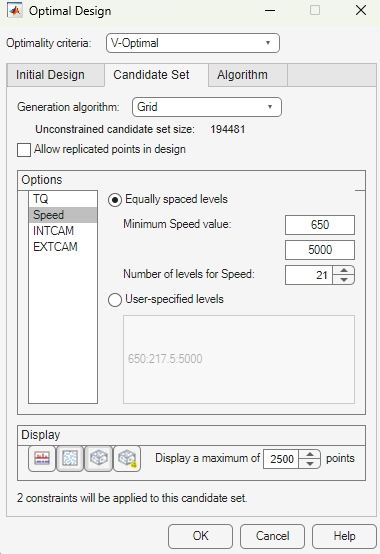The width and height of the screenshot is (380, 554).
Task: Enable Allow replicated points in design
Action: (24, 149)
